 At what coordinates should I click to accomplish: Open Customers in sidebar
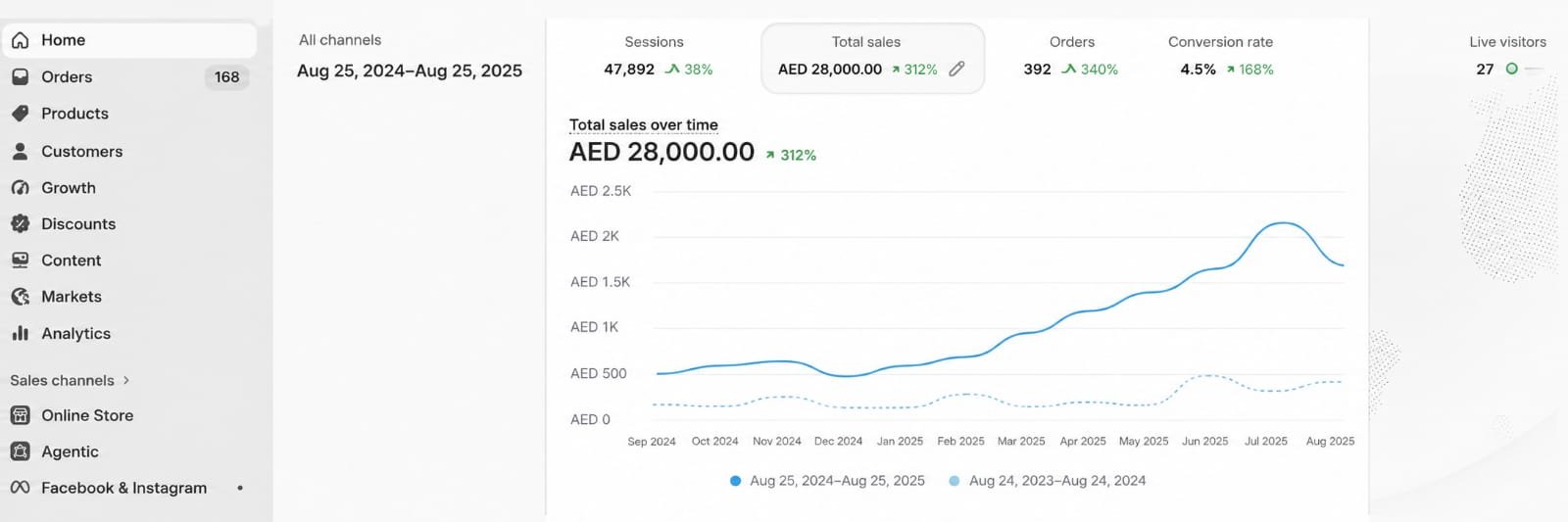tap(129, 151)
